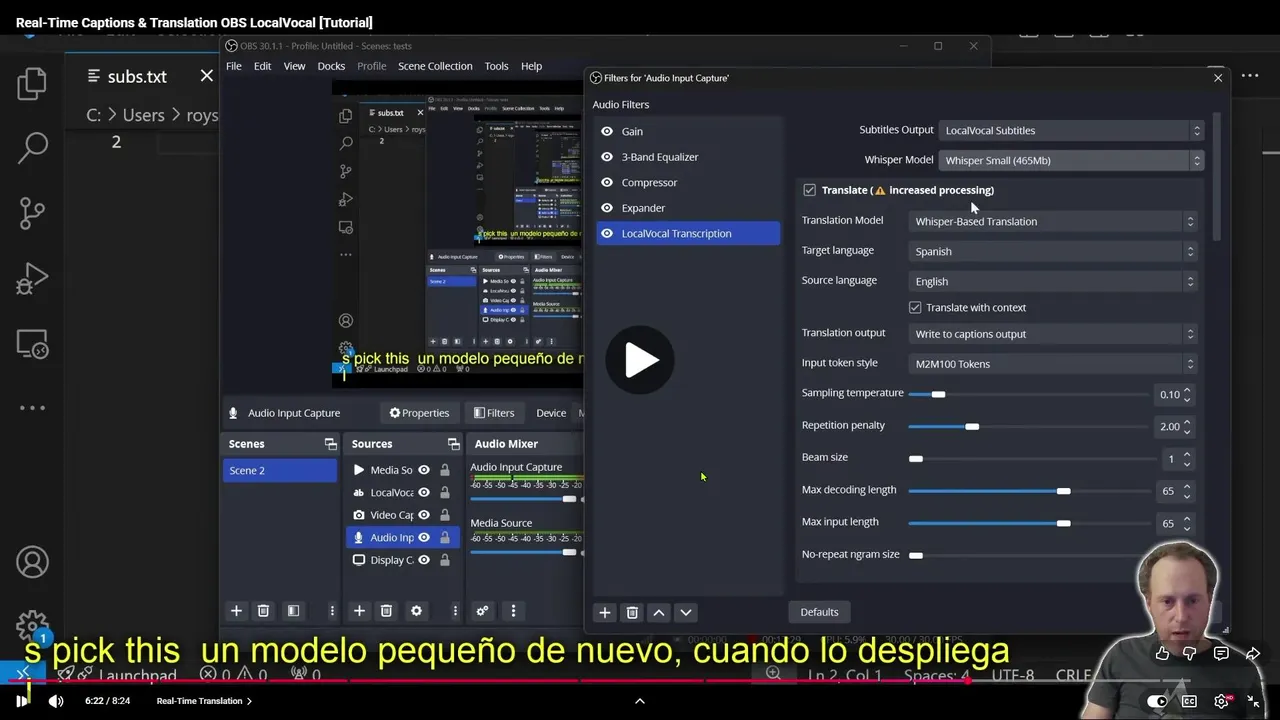Screen dimensions: 1280x720
Task: Lock the Video Capture source
Action: click(x=445, y=515)
